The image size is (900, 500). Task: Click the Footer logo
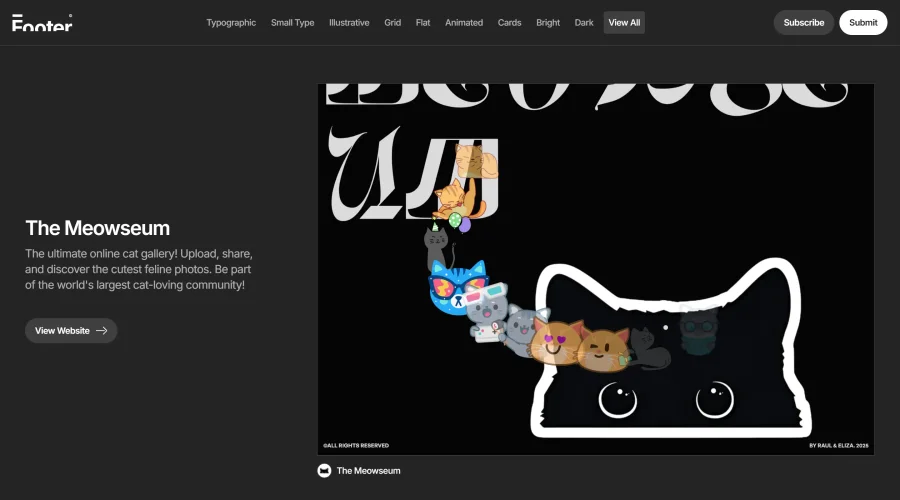pos(42,23)
